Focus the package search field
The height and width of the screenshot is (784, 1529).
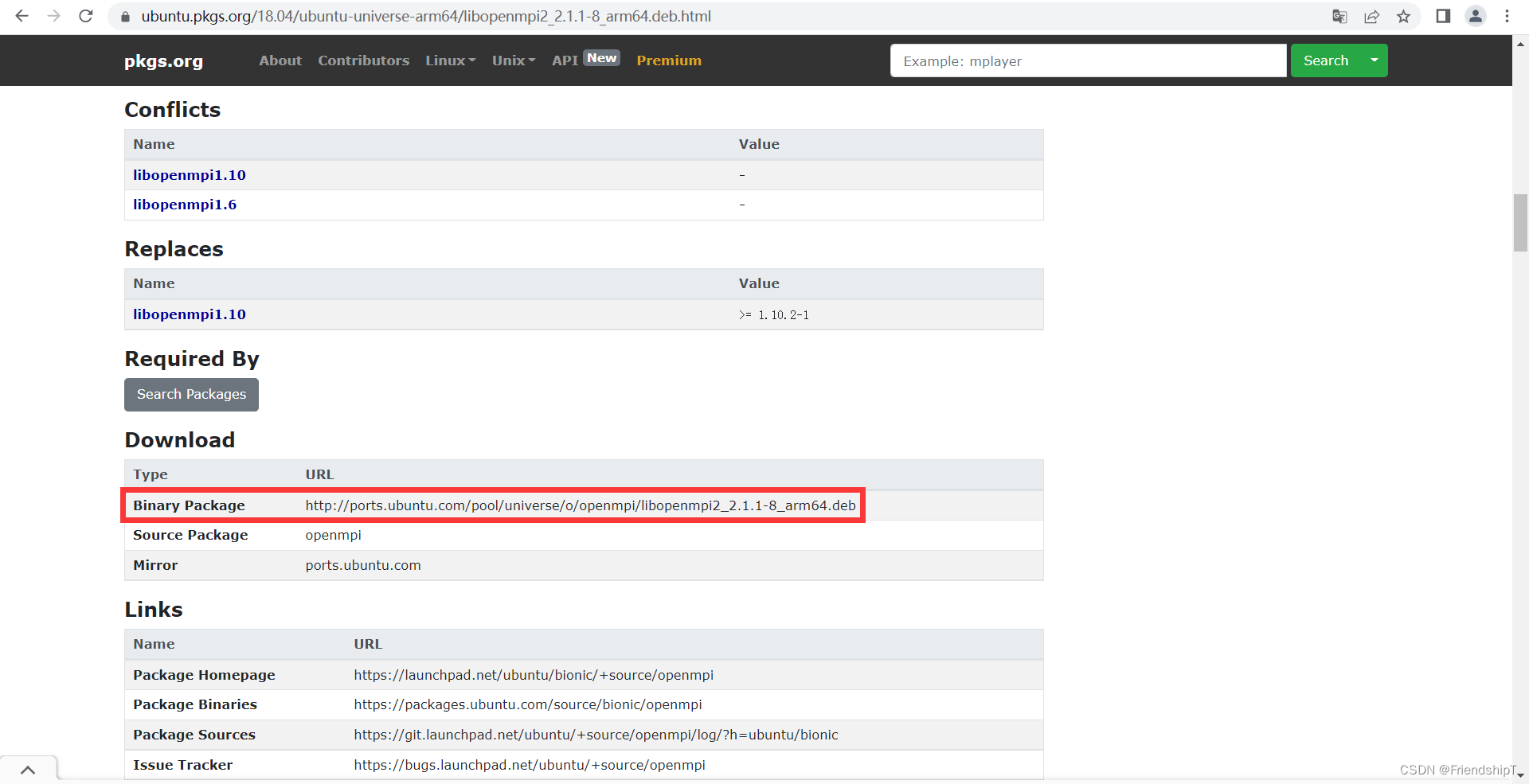(x=1088, y=60)
